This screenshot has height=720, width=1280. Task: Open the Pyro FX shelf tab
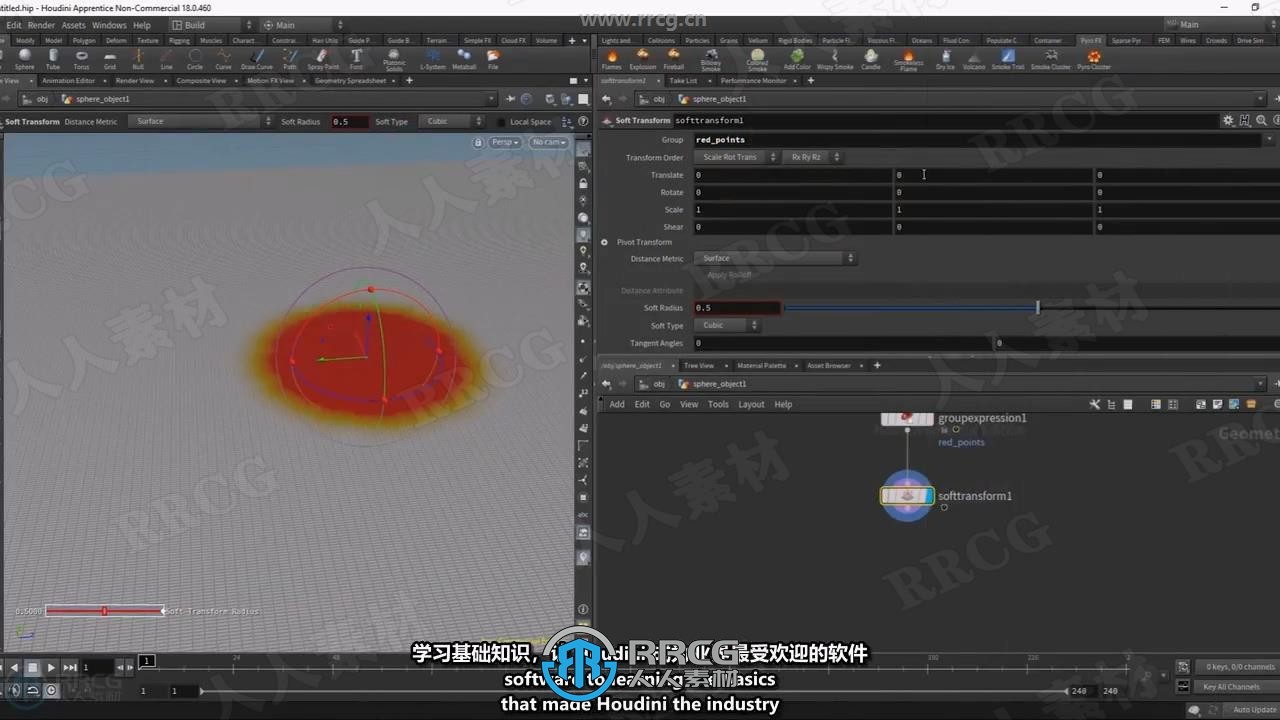pyautogui.click(x=1091, y=41)
